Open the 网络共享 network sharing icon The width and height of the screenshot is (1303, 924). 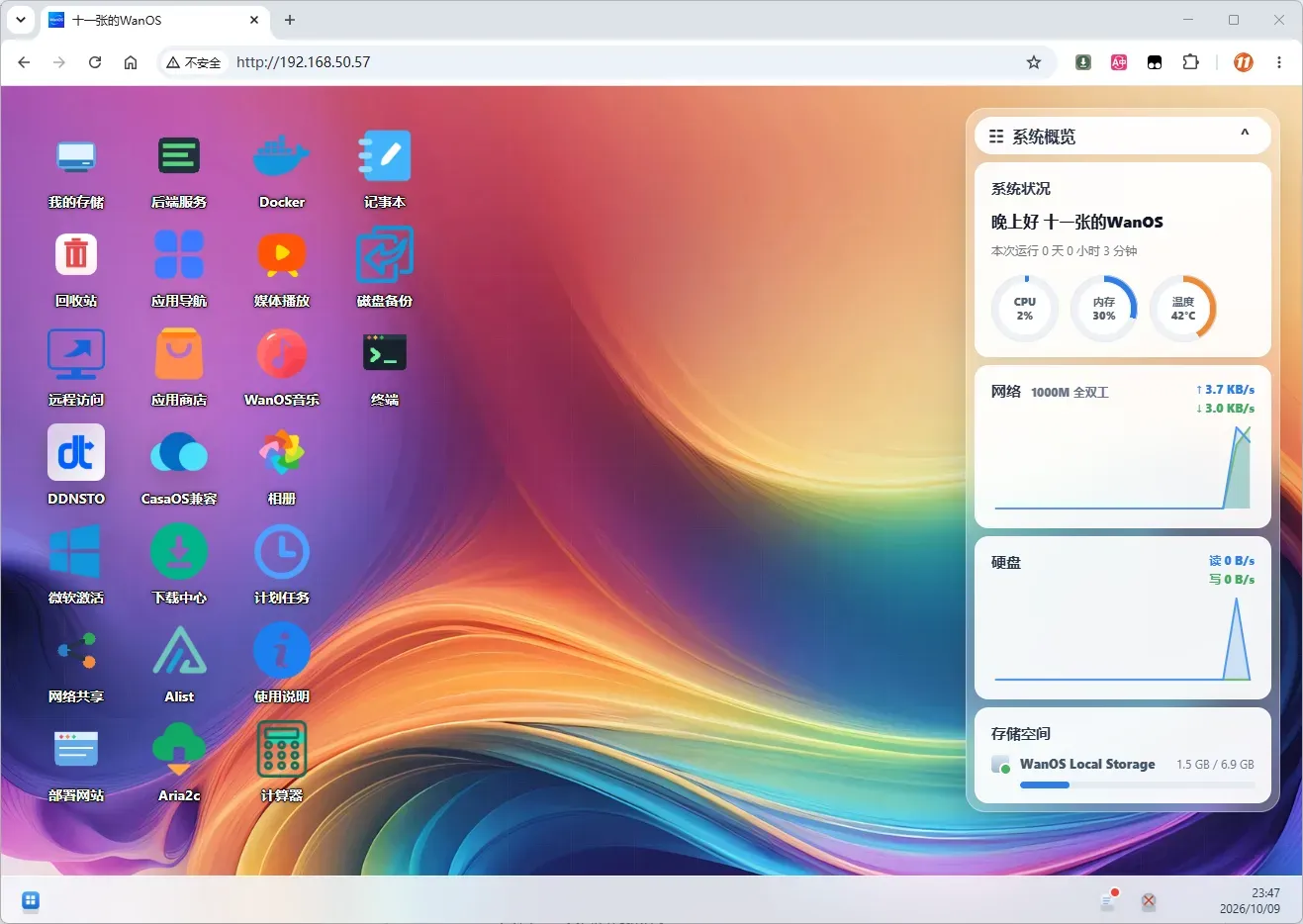coord(76,651)
